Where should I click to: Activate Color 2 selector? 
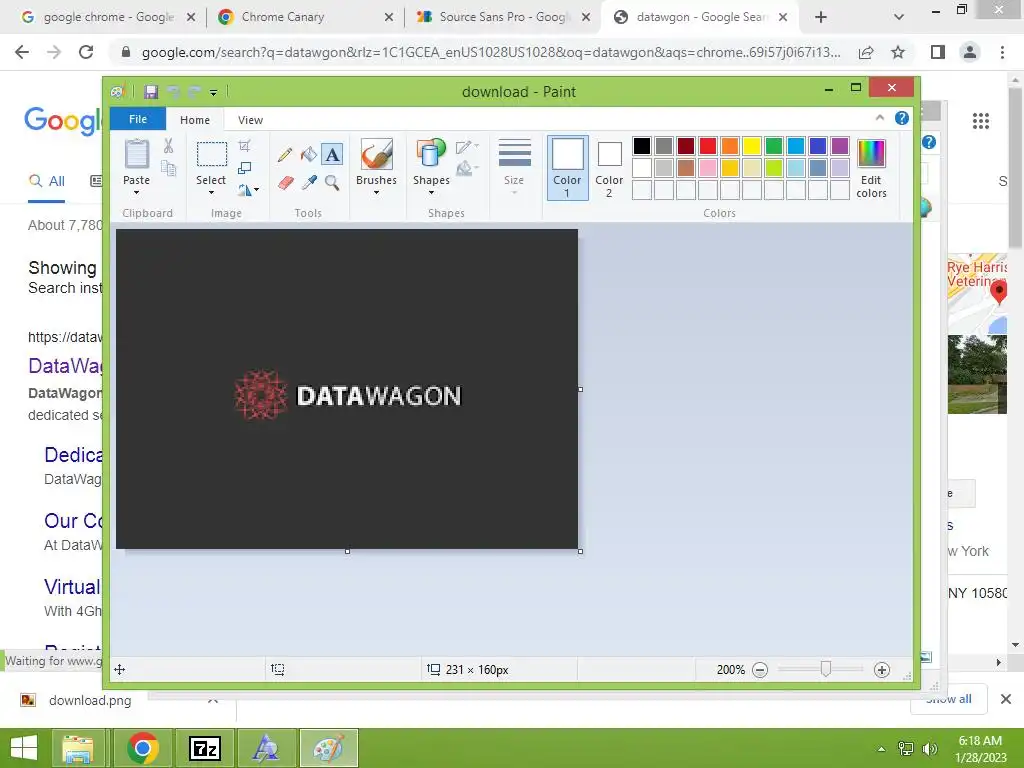[x=609, y=169]
